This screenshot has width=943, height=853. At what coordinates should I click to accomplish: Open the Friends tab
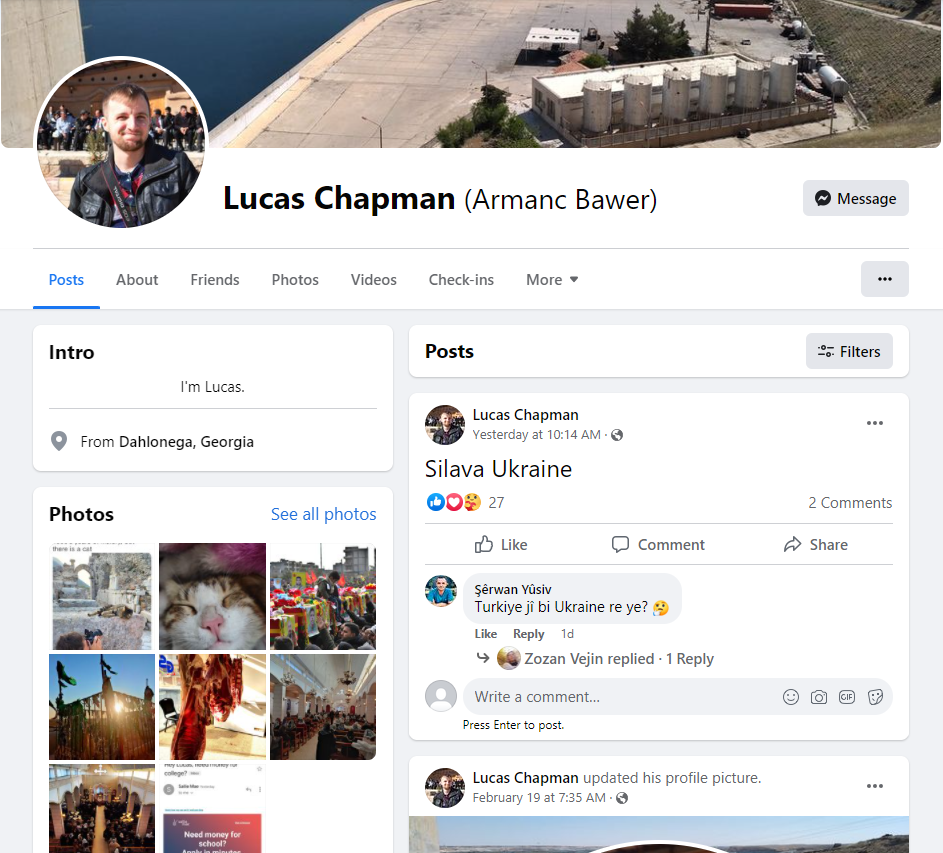[215, 280]
